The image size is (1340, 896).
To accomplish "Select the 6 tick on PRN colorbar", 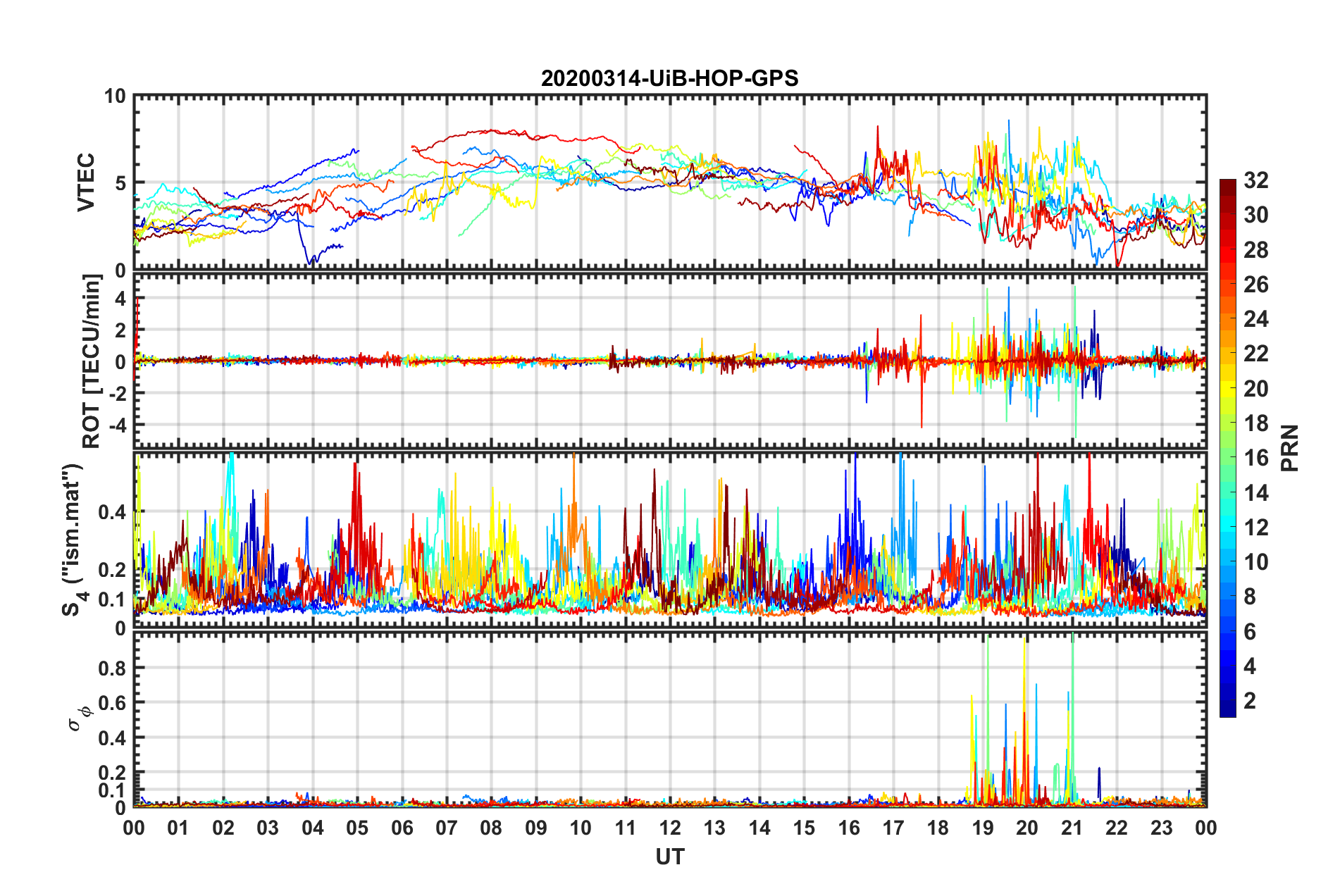I will tap(1250, 632).
